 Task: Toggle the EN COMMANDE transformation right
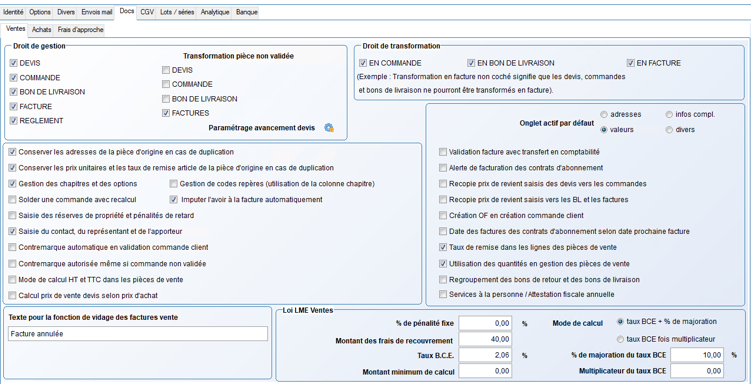click(x=363, y=63)
